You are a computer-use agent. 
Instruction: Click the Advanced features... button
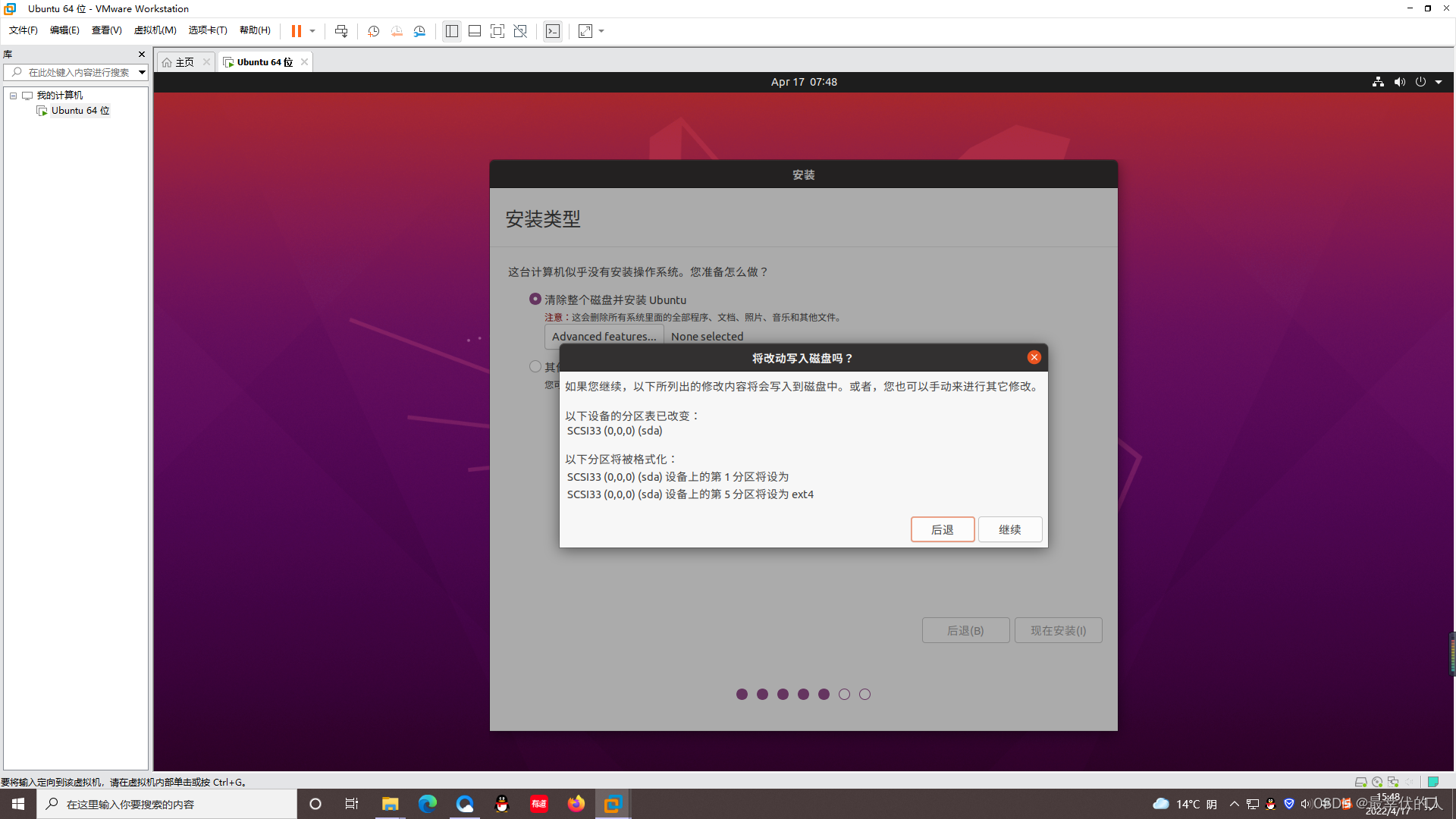tap(604, 336)
